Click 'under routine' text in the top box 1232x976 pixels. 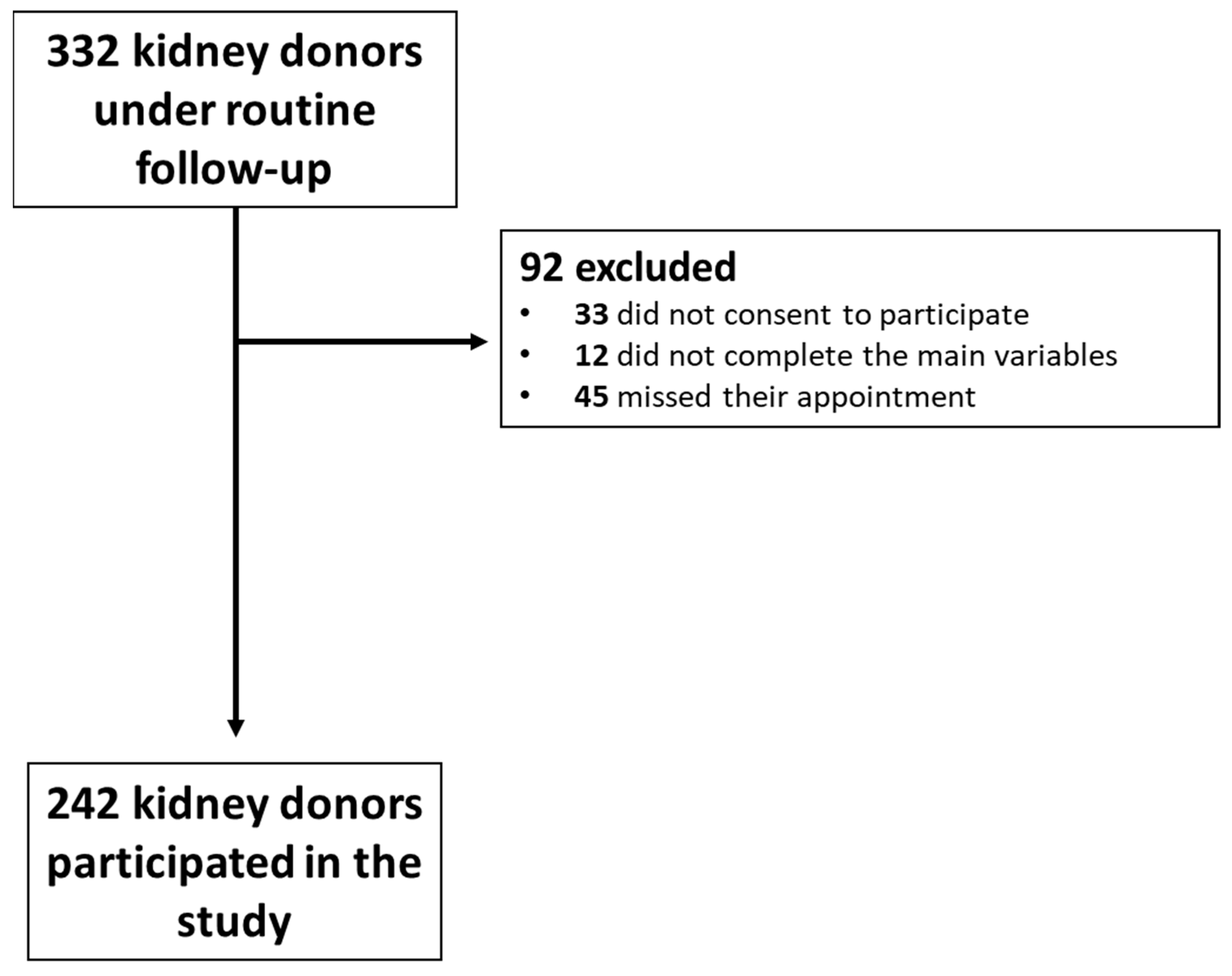coord(234,111)
